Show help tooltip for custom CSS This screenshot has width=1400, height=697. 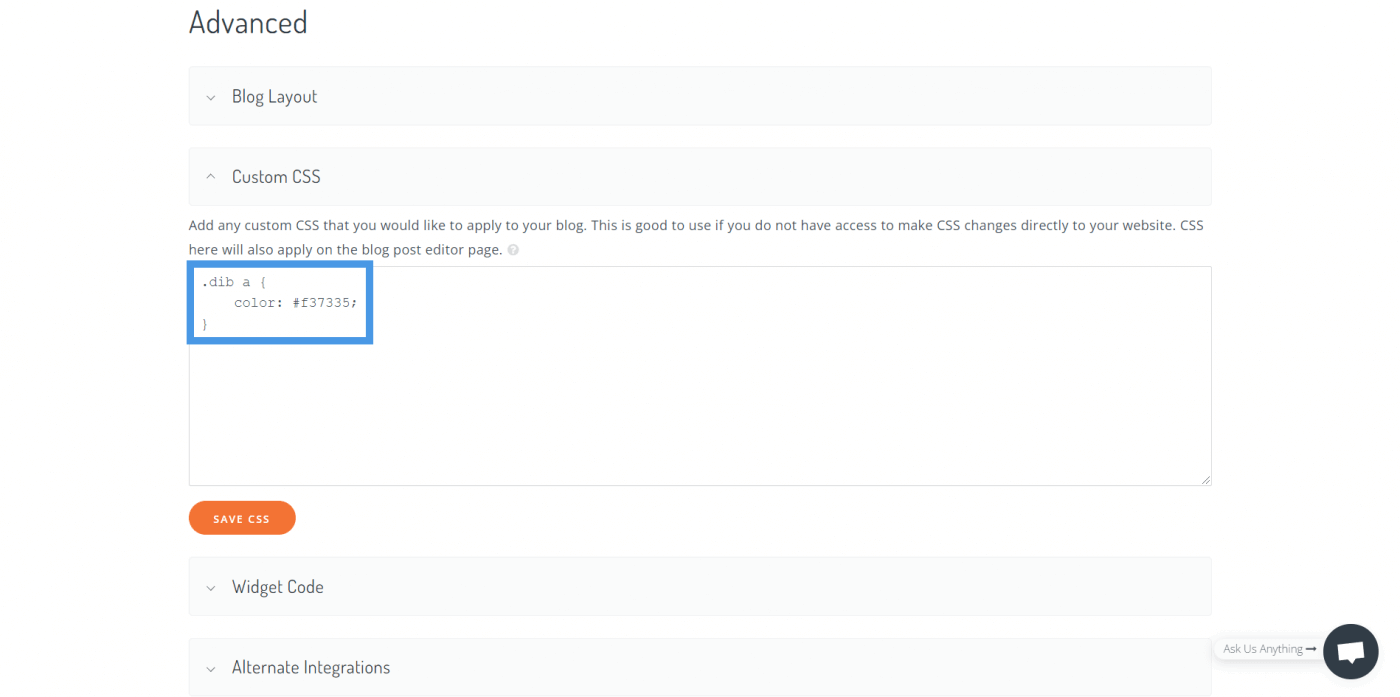click(513, 250)
